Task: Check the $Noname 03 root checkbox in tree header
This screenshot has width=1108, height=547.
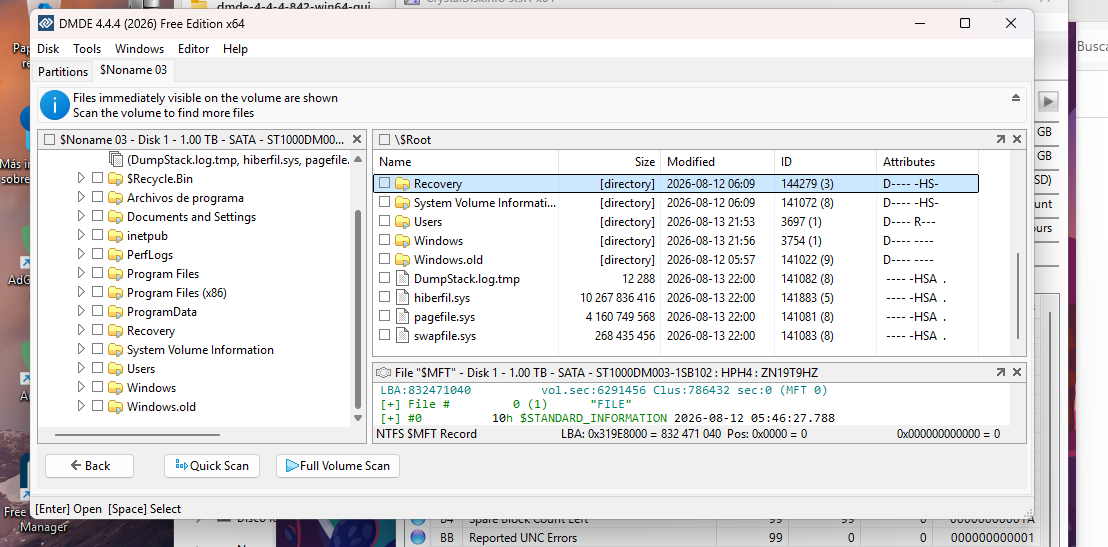Action: pos(49,140)
